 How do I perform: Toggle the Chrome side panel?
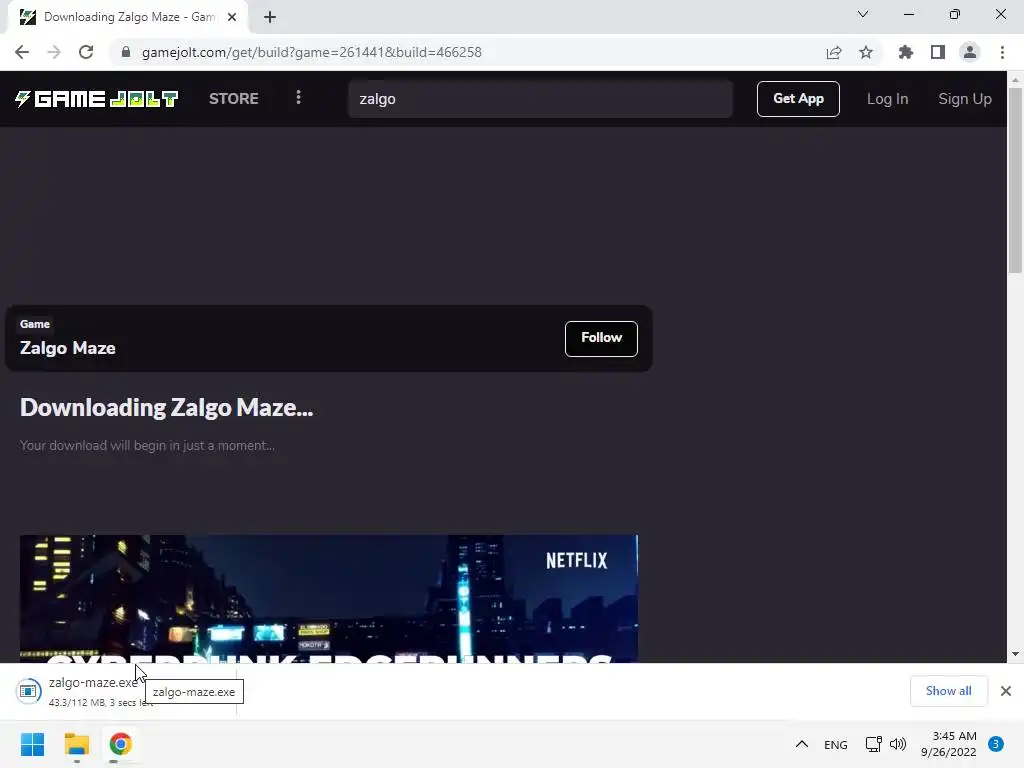[938, 52]
